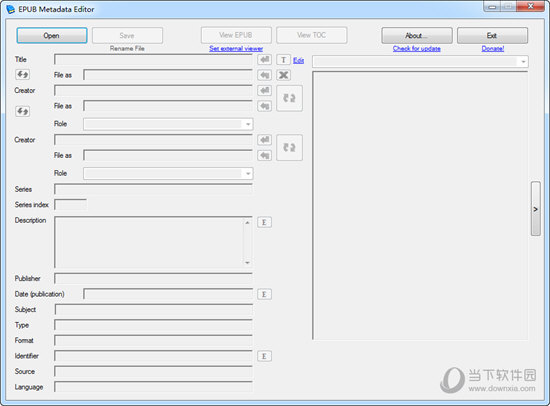The image size is (550, 406).
Task: Open Set external viewer link
Action: click(236, 48)
